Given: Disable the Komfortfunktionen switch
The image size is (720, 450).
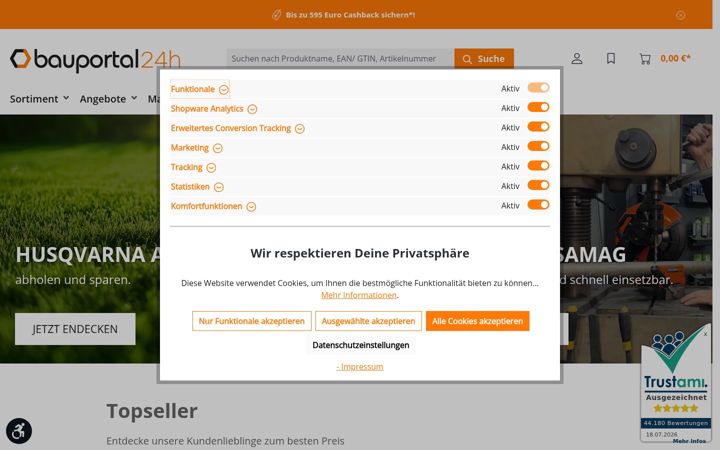Looking at the screenshot, I should click(x=538, y=205).
